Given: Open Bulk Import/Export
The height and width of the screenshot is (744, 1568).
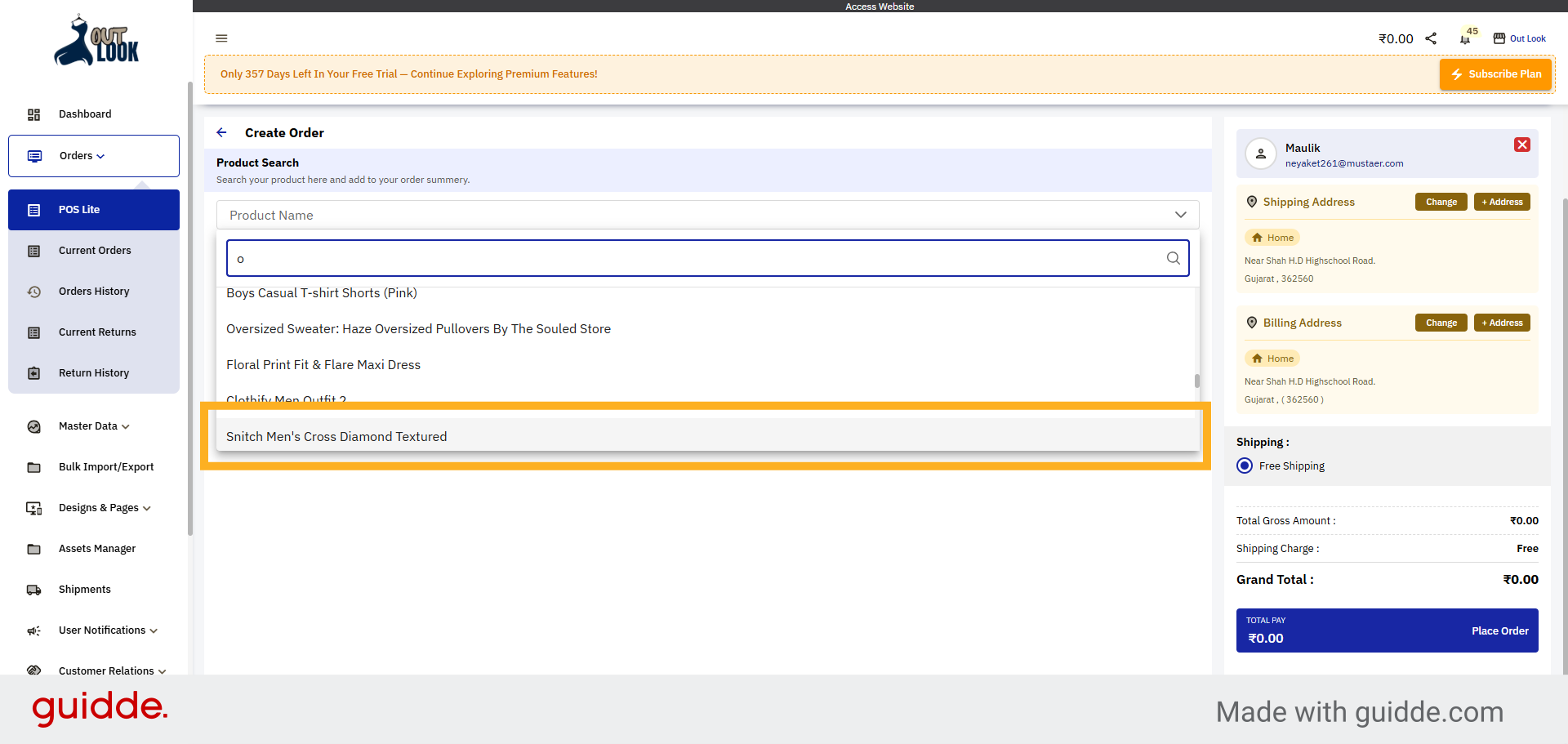Looking at the screenshot, I should 106,467.
